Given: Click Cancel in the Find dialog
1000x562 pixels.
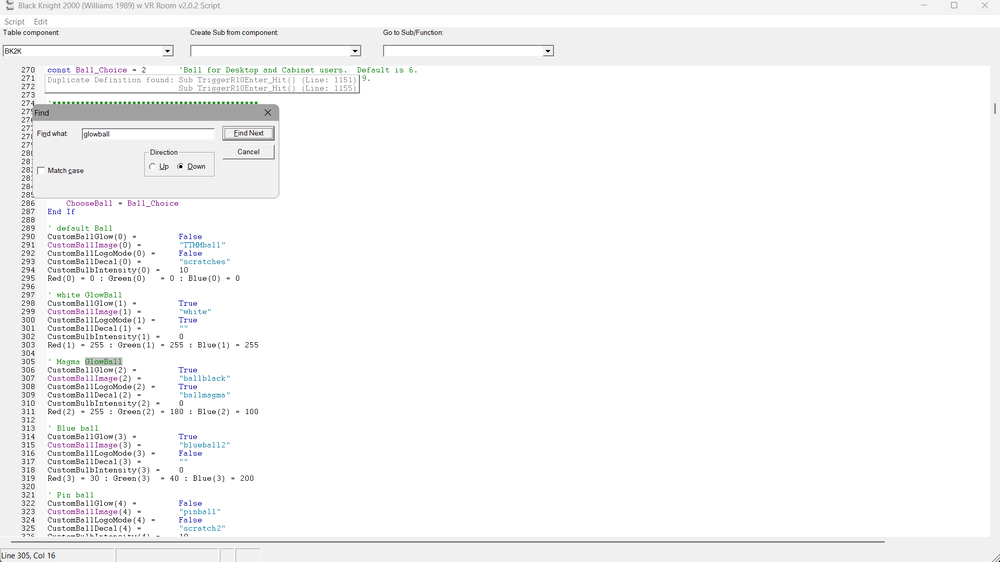Looking at the screenshot, I should (248, 152).
